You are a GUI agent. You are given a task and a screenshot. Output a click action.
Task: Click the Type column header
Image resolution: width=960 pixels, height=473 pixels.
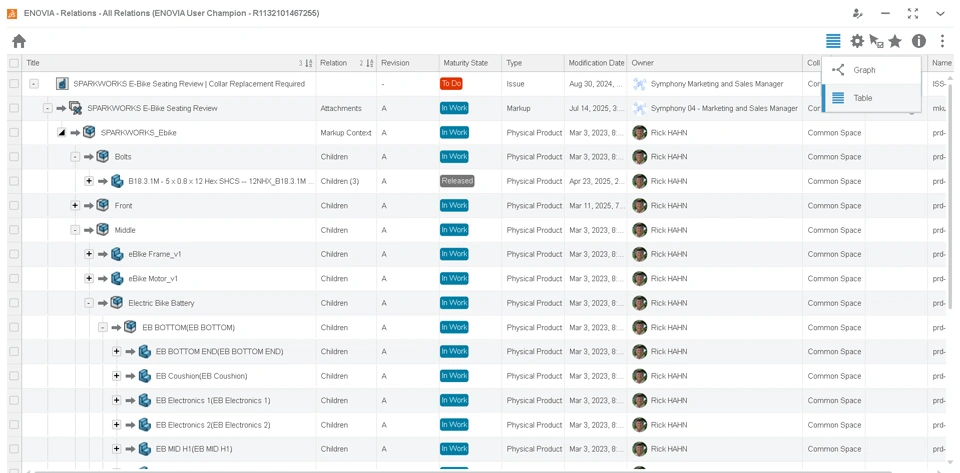pyautogui.click(x=533, y=63)
